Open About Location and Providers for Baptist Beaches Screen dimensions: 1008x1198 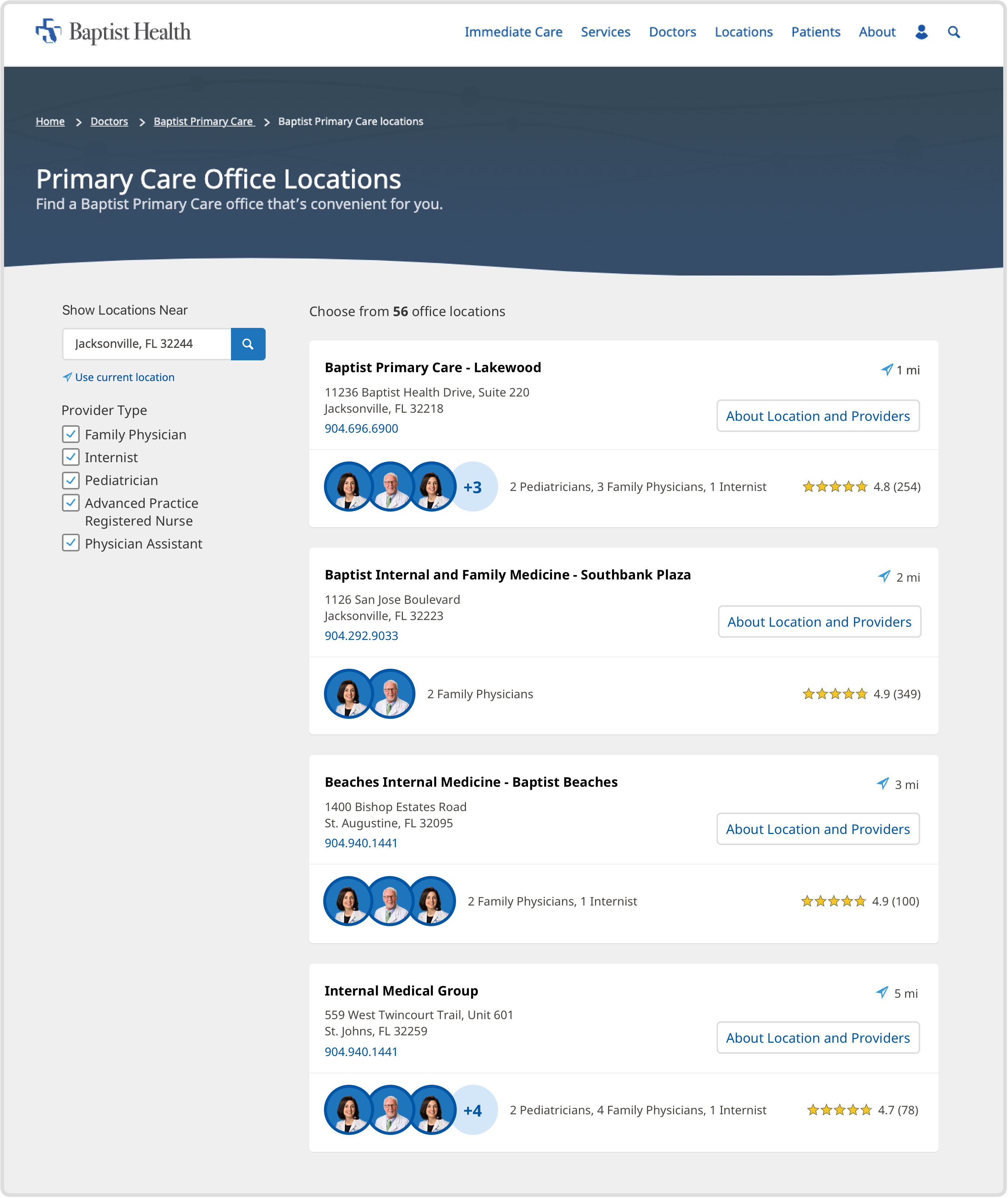pos(818,829)
